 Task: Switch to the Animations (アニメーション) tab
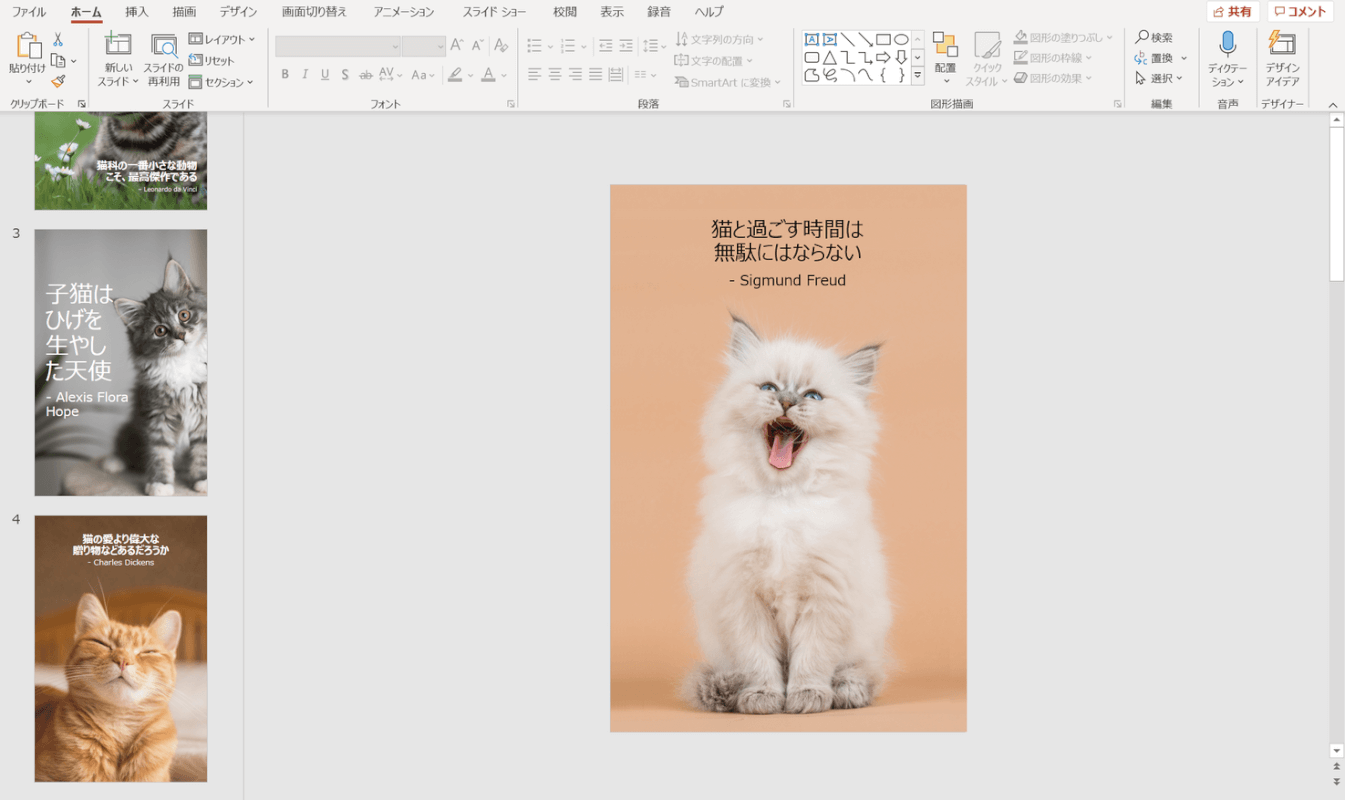coord(404,12)
